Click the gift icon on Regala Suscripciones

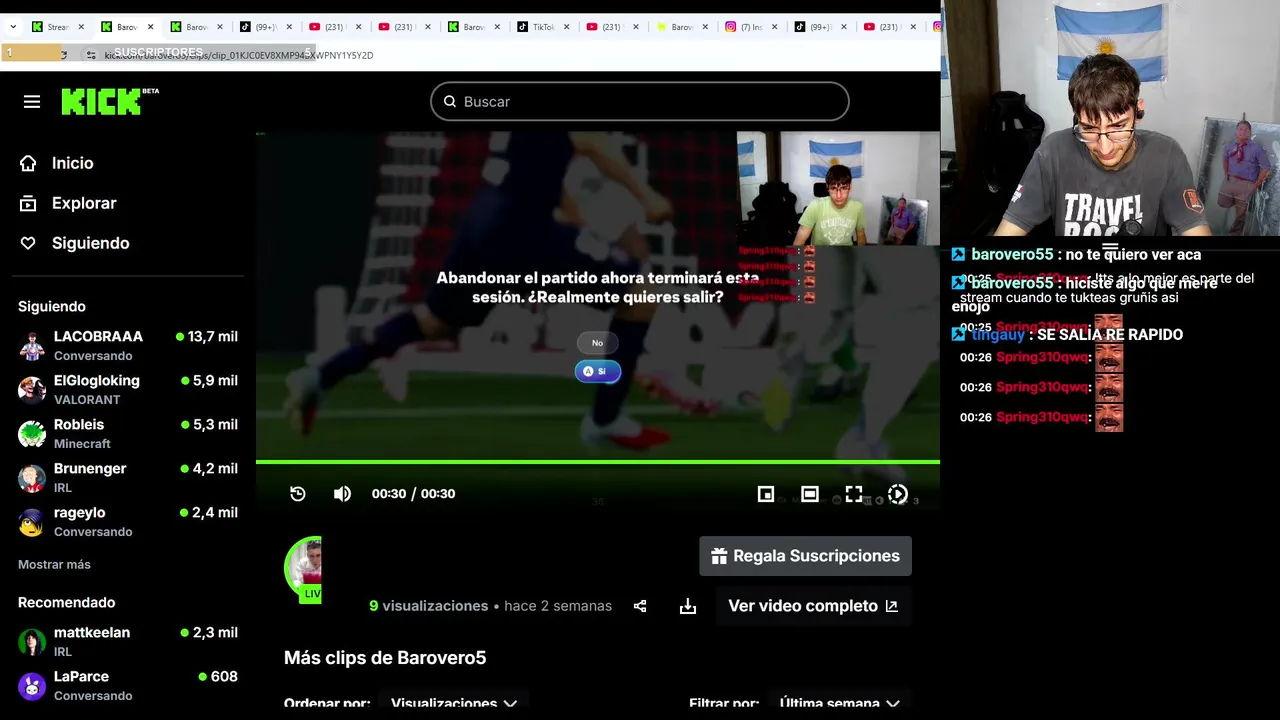[719, 556]
